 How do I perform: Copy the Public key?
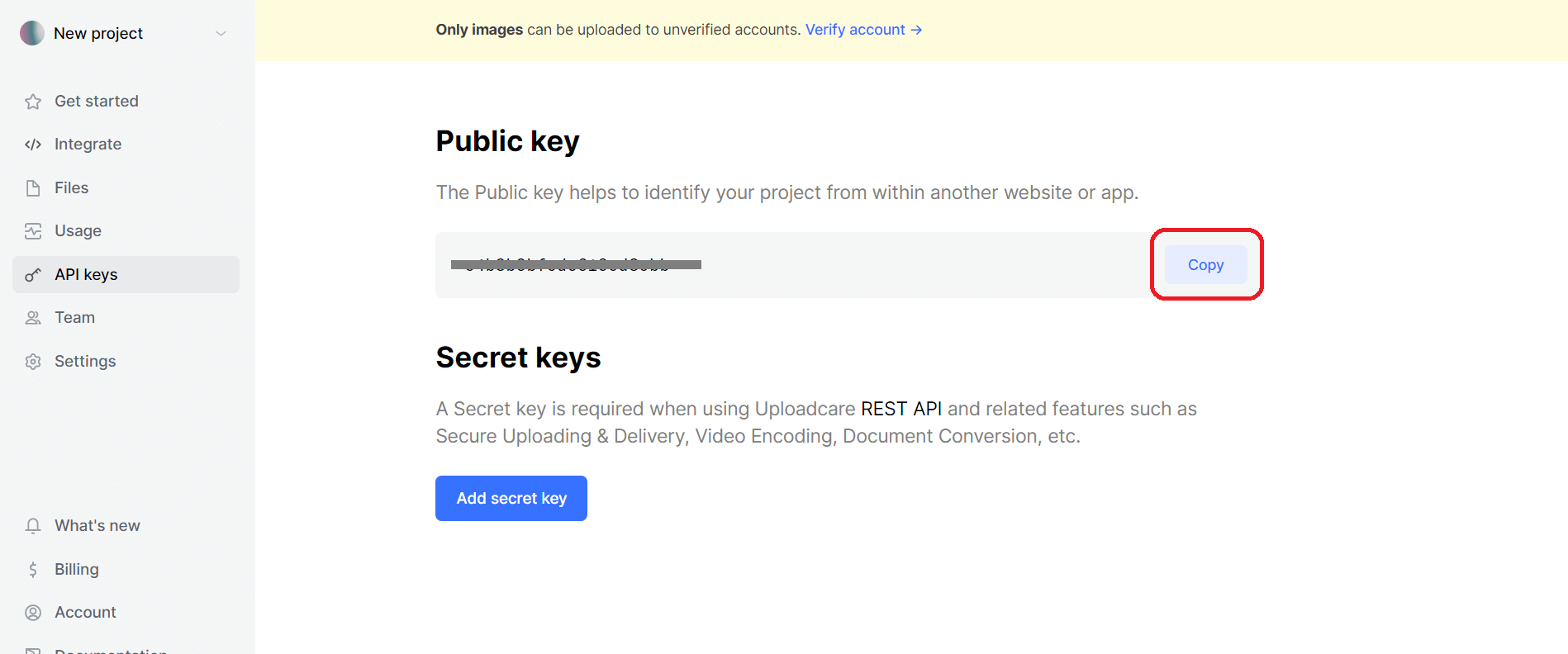coord(1205,264)
